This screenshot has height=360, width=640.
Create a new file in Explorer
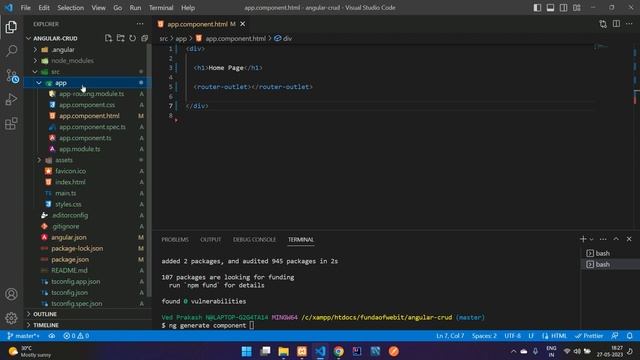click(108, 38)
